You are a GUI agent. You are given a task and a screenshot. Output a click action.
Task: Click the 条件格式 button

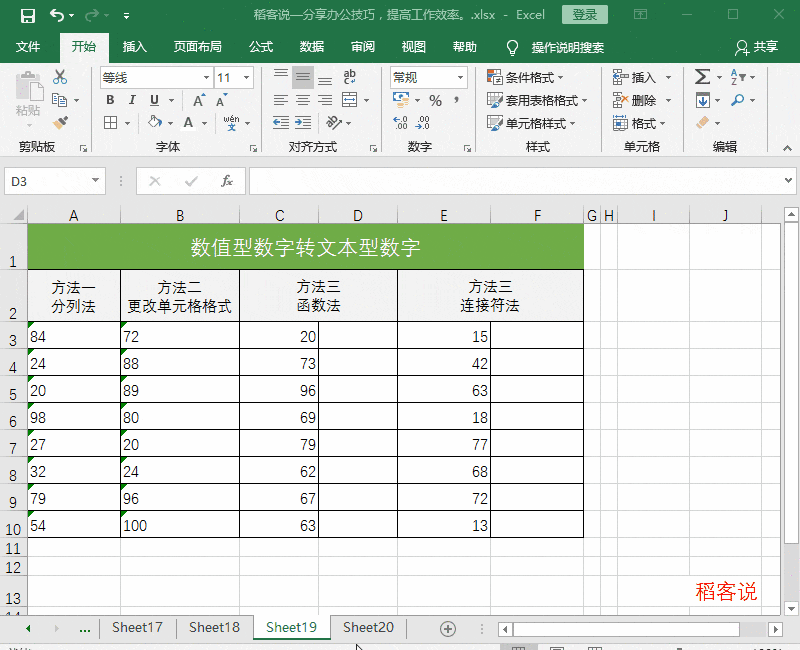click(x=526, y=78)
